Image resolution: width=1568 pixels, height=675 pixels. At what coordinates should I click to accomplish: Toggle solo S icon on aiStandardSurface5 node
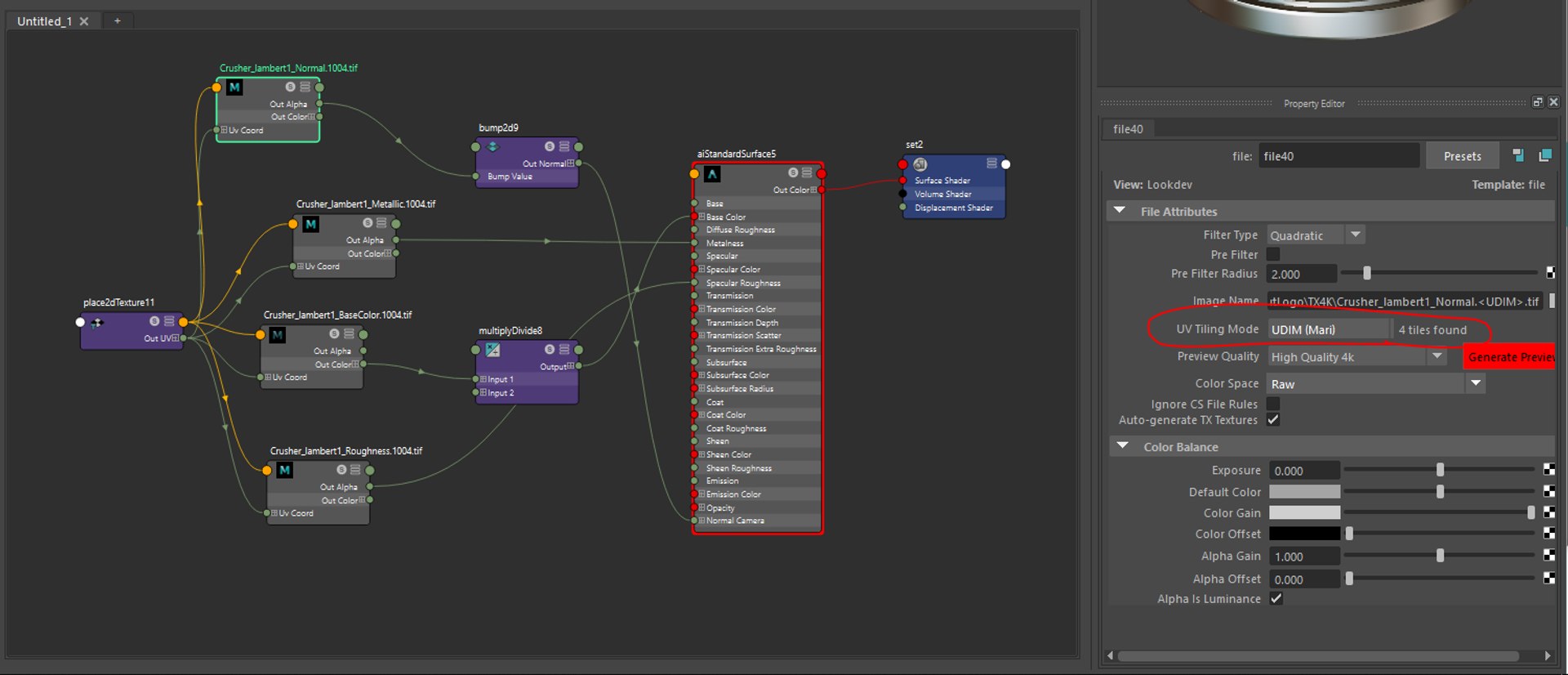click(793, 172)
